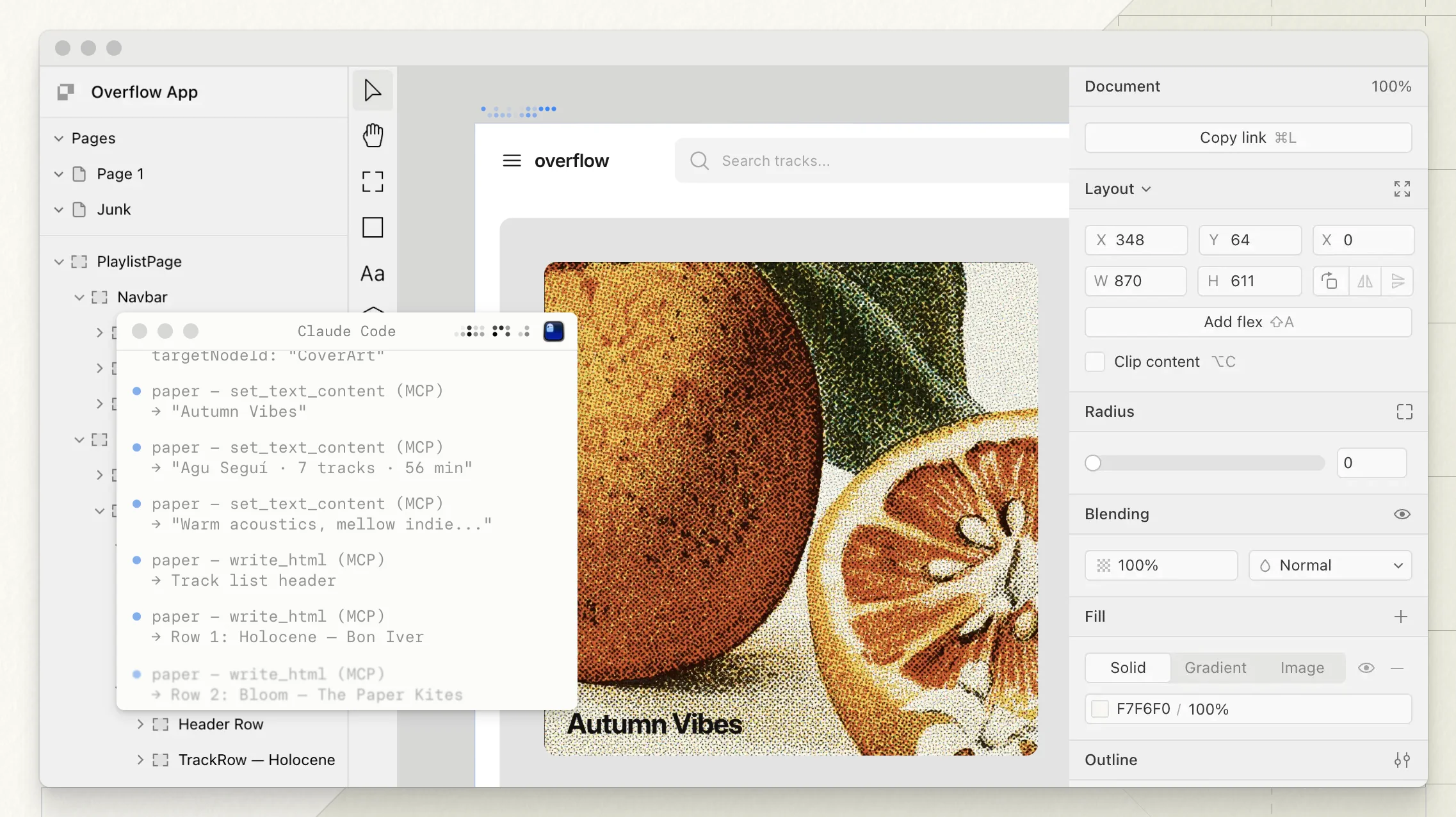
Task: Click the height field 611
Action: pos(1249,281)
